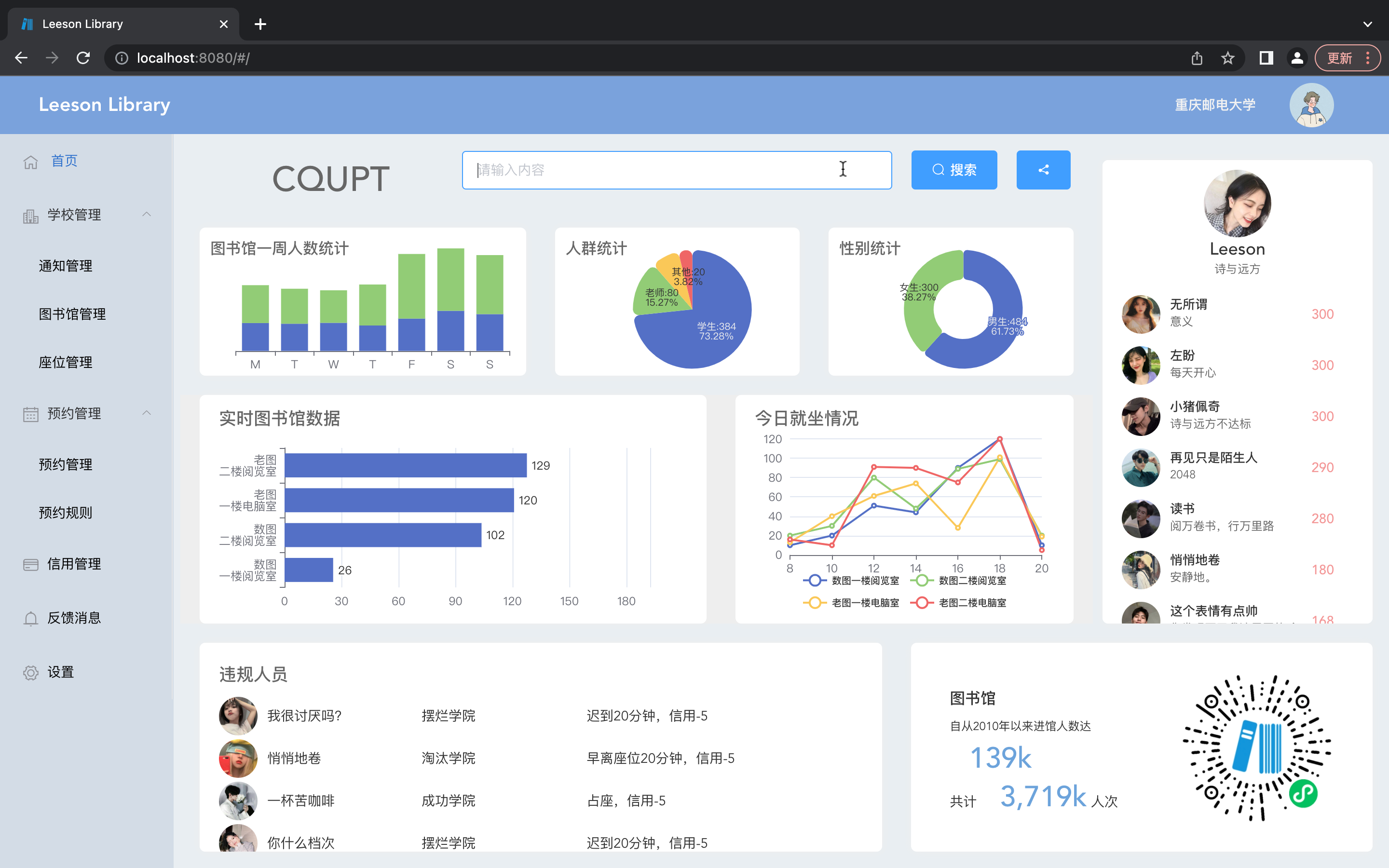Click the 学校管理 building icon
Screen dimensions: 1389x868
(30, 215)
